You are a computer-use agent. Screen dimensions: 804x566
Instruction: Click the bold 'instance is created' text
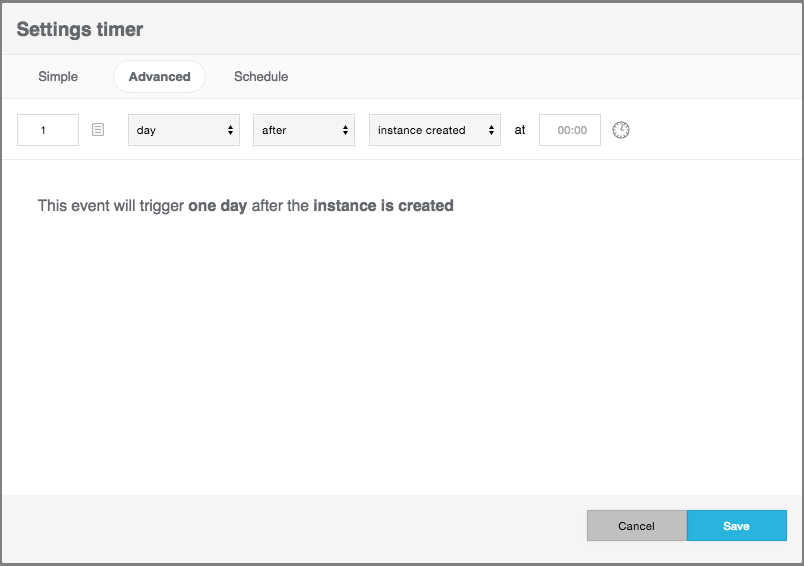coord(383,206)
